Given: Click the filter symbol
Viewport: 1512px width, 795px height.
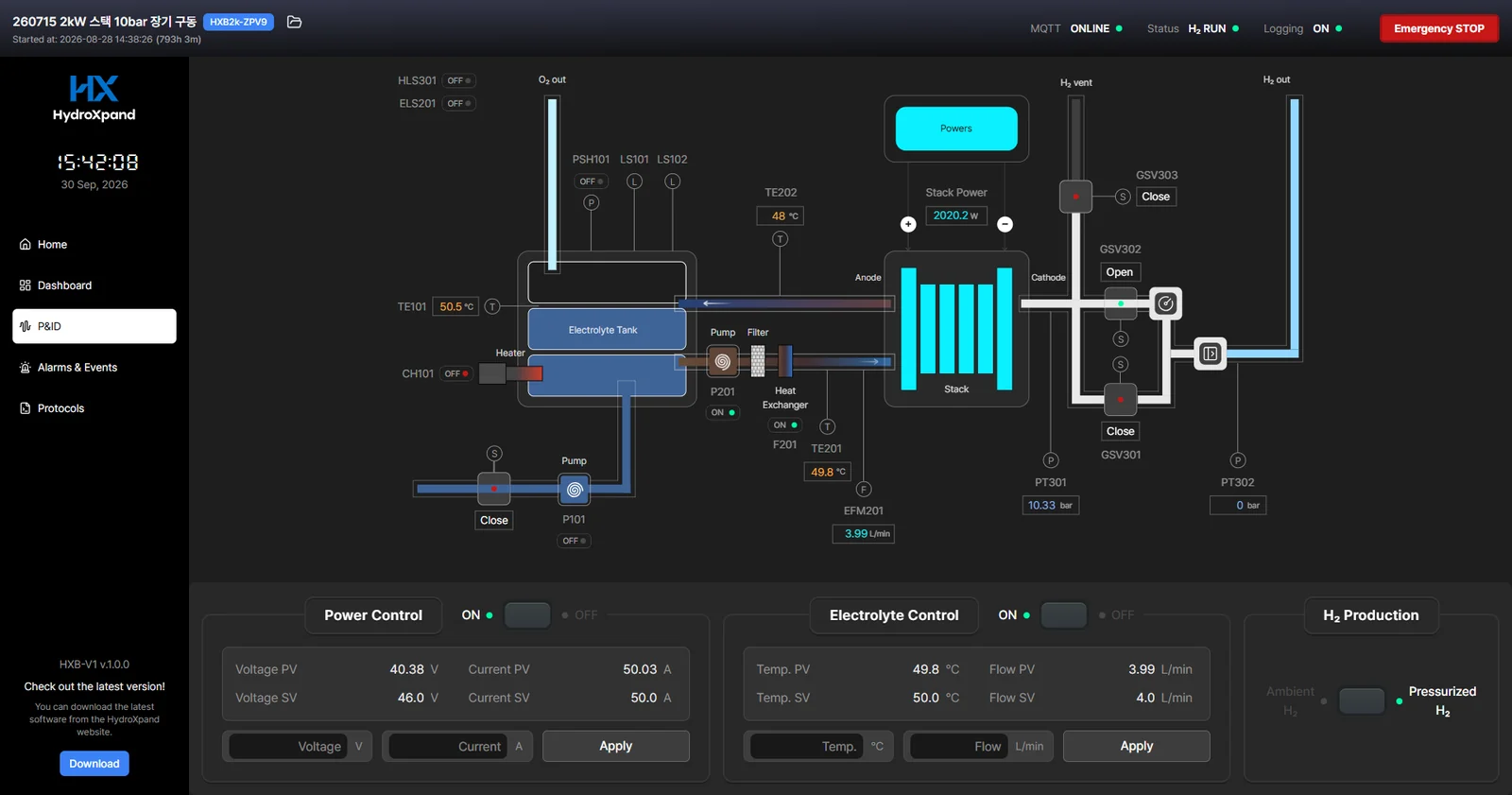Looking at the screenshot, I should 758,361.
